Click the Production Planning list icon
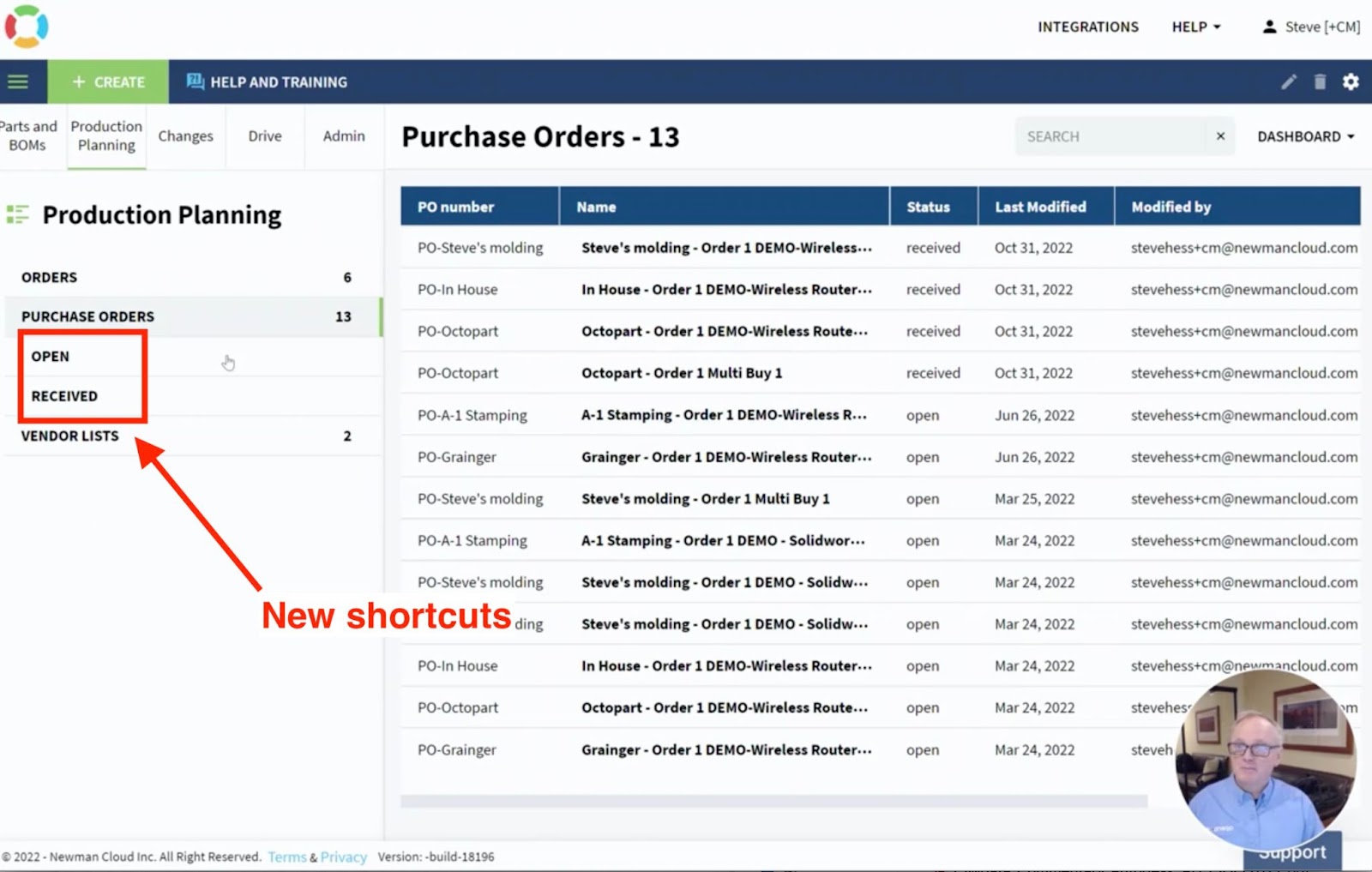This screenshot has height=872, width=1372. click(x=17, y=214)
